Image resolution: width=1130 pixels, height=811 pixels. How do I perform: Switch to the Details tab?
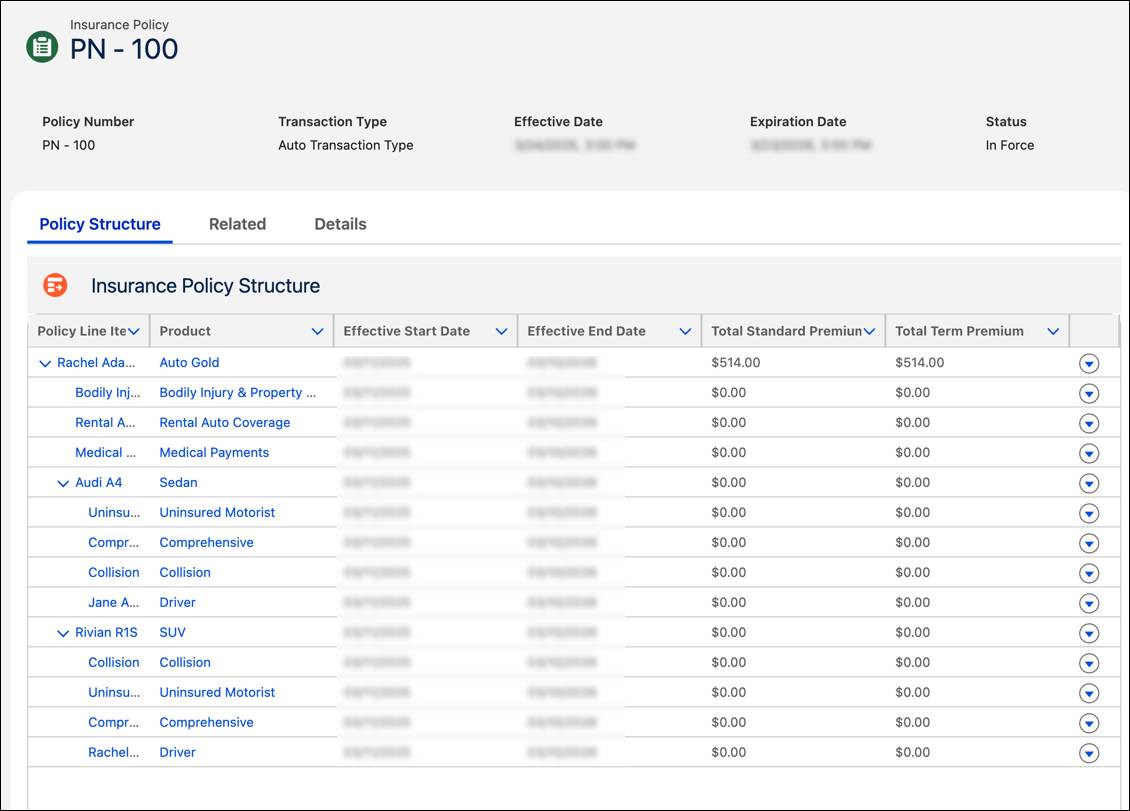(x=340, y=224)
